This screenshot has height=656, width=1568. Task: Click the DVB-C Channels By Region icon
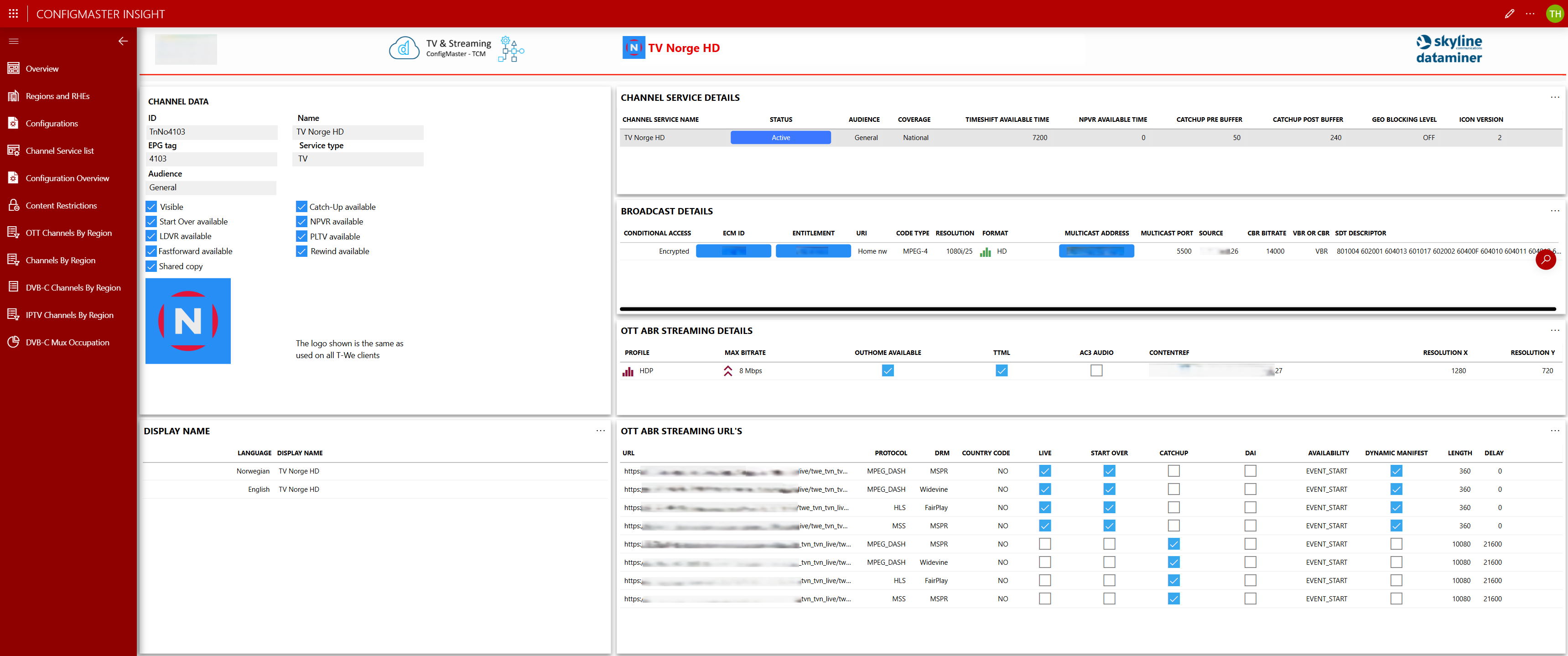(x=13, y=287)
